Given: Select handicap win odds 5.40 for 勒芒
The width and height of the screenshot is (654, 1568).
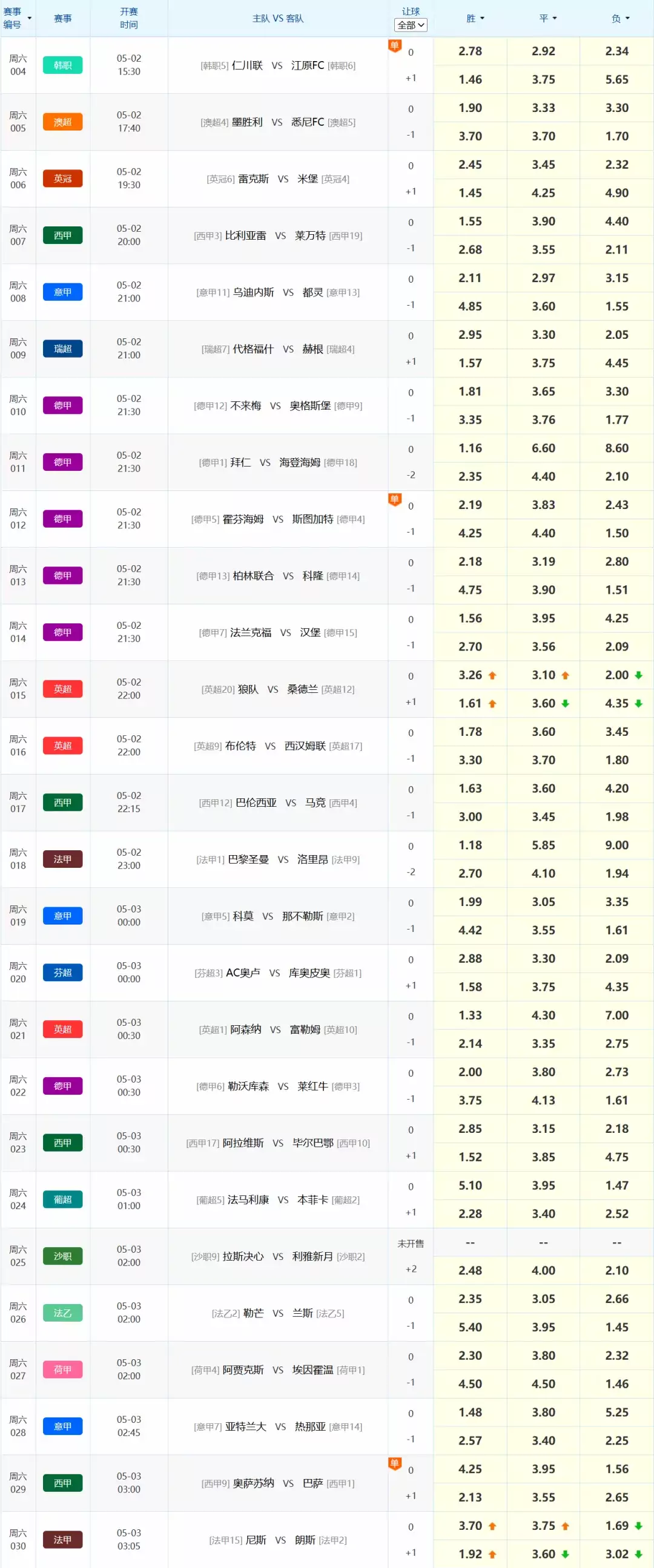Looking at the screenshot, I should [470, 1327].
